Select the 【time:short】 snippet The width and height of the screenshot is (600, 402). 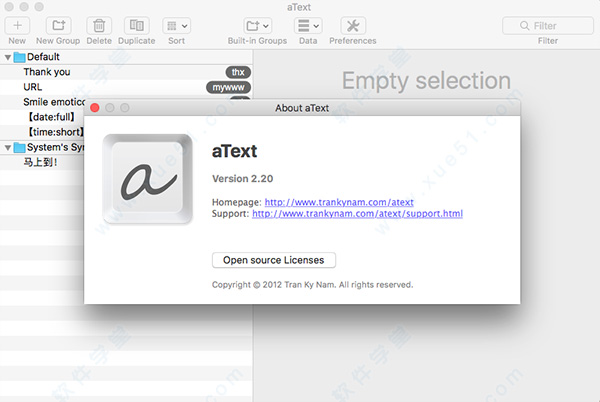tap(55, 132)
